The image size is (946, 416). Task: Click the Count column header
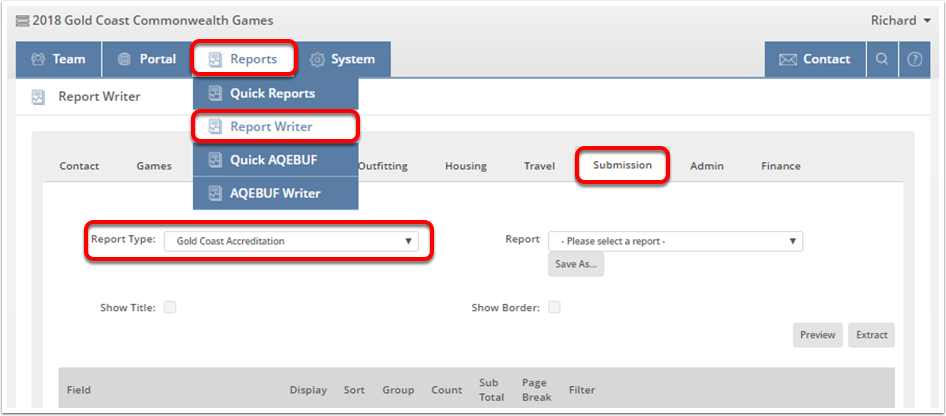point(446,390)
